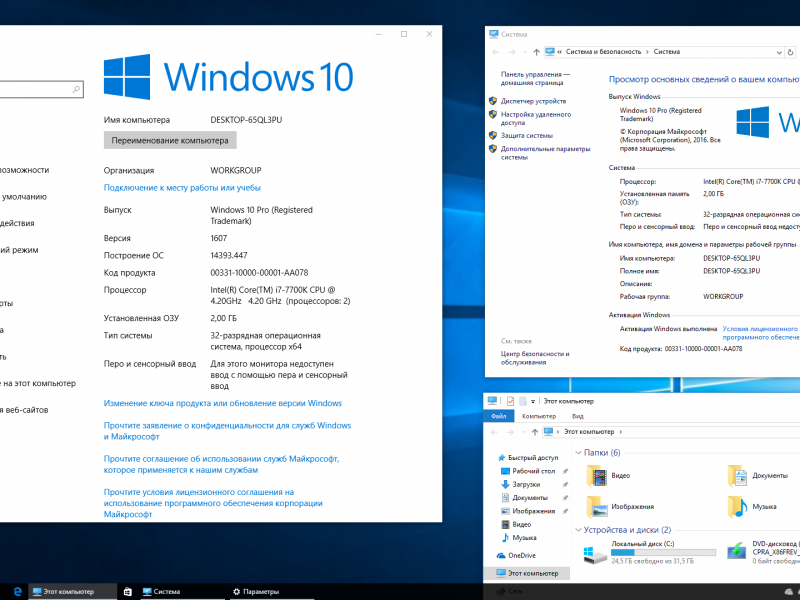Open software license terms link in Settings
800x600 pixels.
(x=213, y=503)
